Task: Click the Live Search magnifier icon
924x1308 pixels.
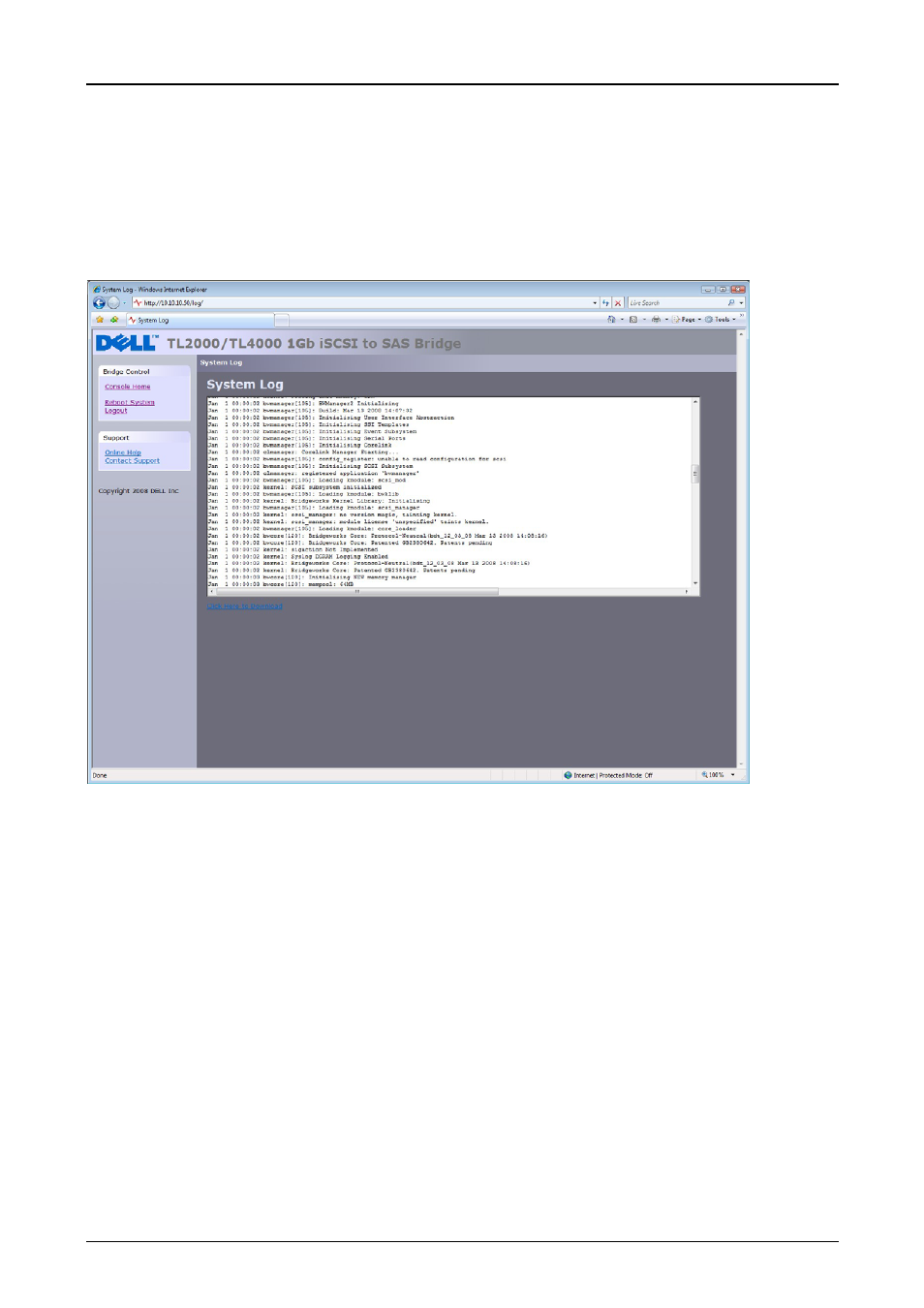Action: (x=731, y=303)
